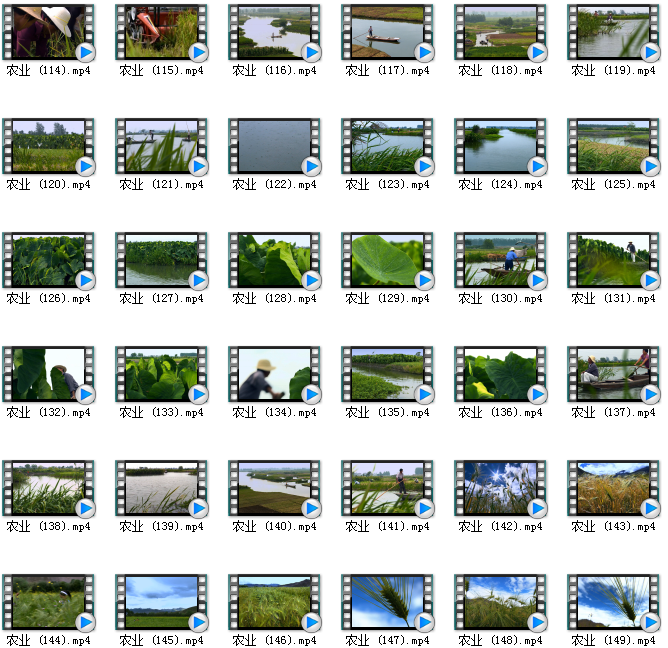Select the 农业 (139).mp4 thumbnail
The width and height of the screenshot is (668, 648).
pyautogui.click(x=161, y=488)
